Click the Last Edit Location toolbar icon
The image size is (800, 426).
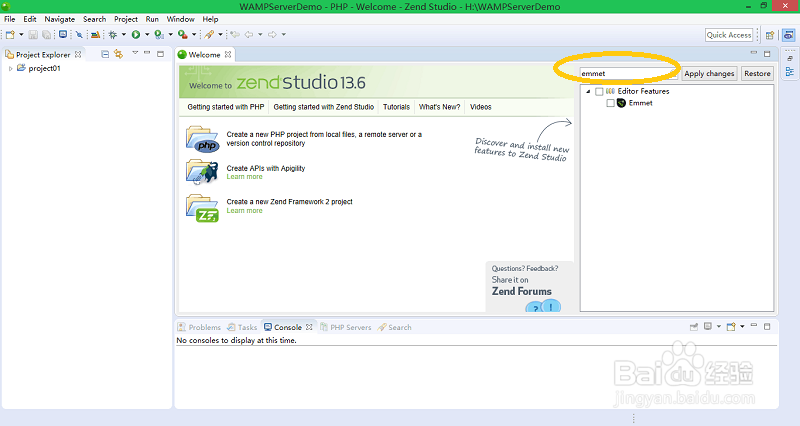click(x=235, y=35)
